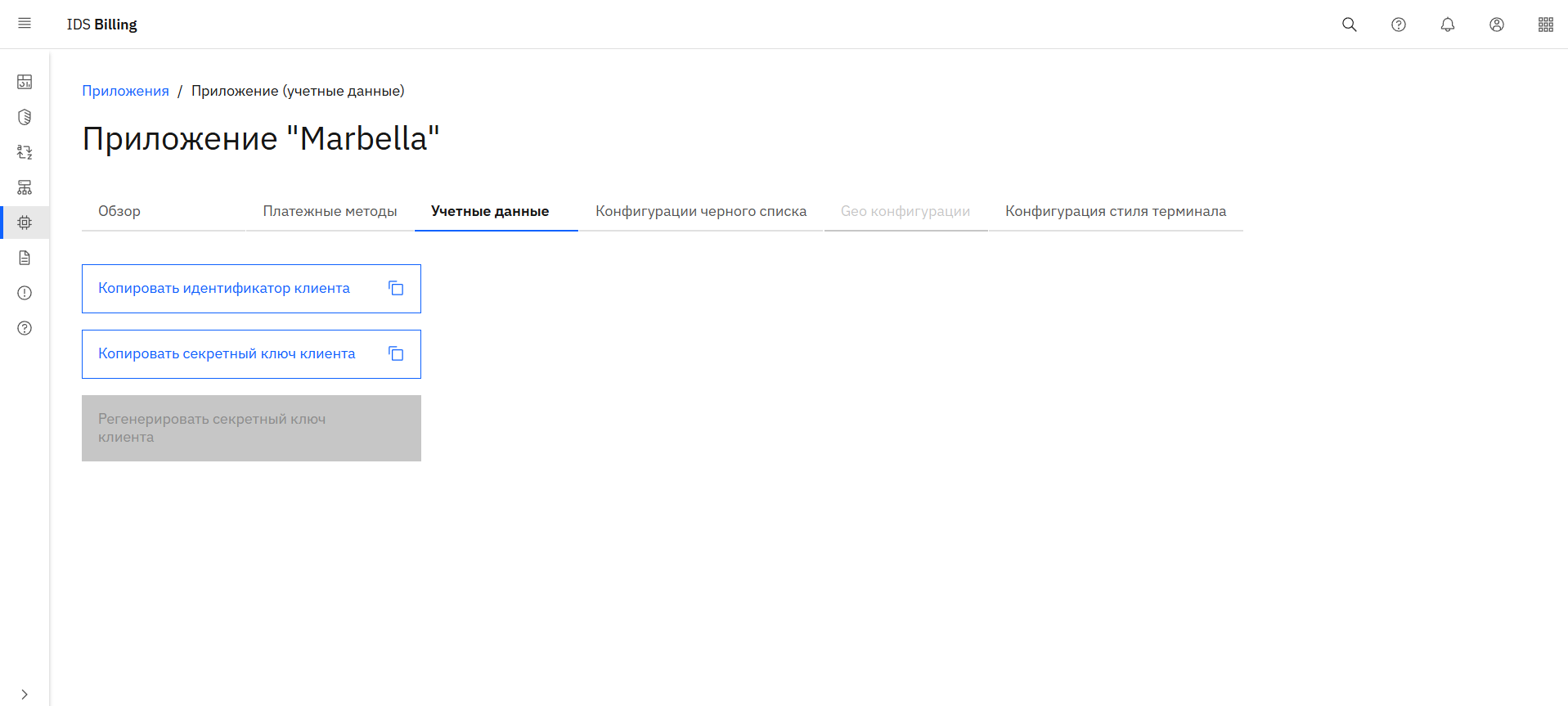
Task: Open Конфигурация стиля терминала tab
Action: [x=1115, y=211]
